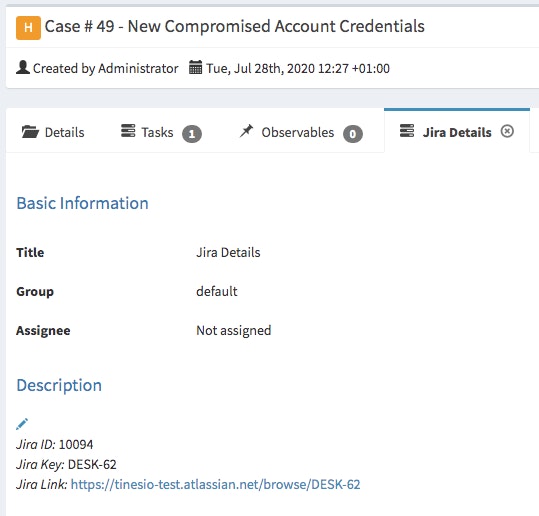Click the orange H severity badge
This screenshot has height=516, width=539.
pyautogui.click(x=28, y=28)
